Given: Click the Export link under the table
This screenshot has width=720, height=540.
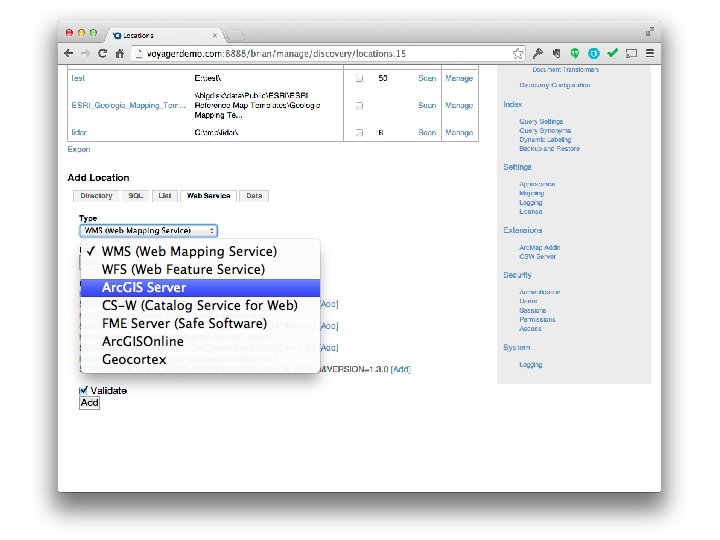Looking at the screenshot, I should [x=79, y=149].
